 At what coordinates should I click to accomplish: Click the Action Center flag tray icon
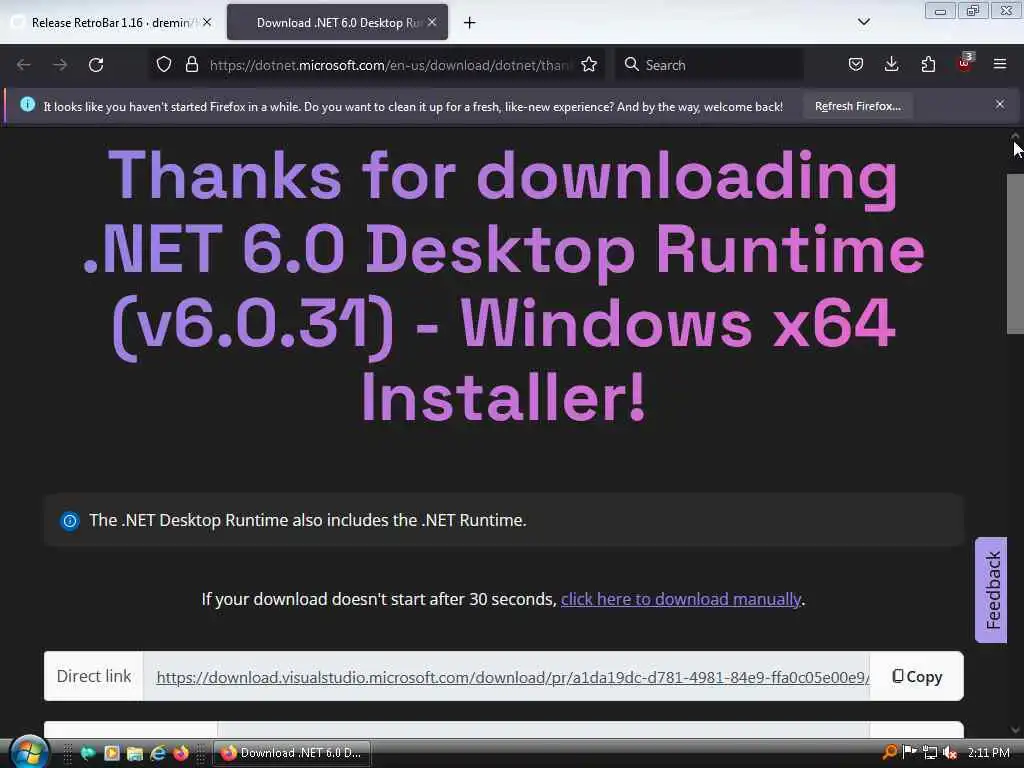909,752
